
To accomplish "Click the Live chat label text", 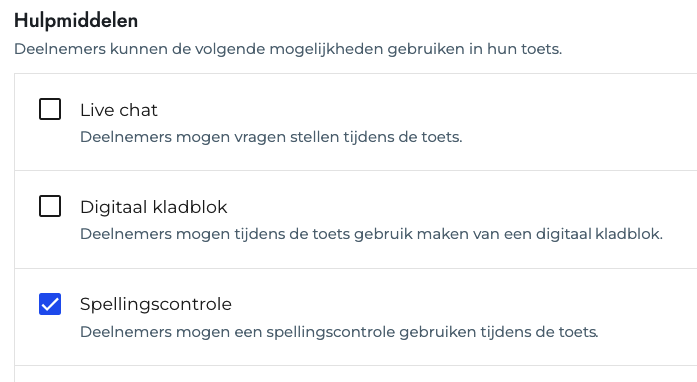I will pyautogui.click(x=119, y=110).
